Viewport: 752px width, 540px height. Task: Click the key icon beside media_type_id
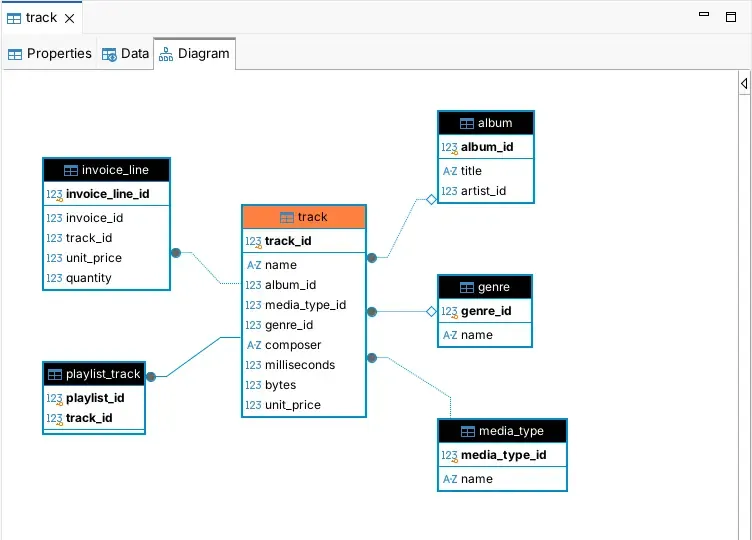click(449, 456)
